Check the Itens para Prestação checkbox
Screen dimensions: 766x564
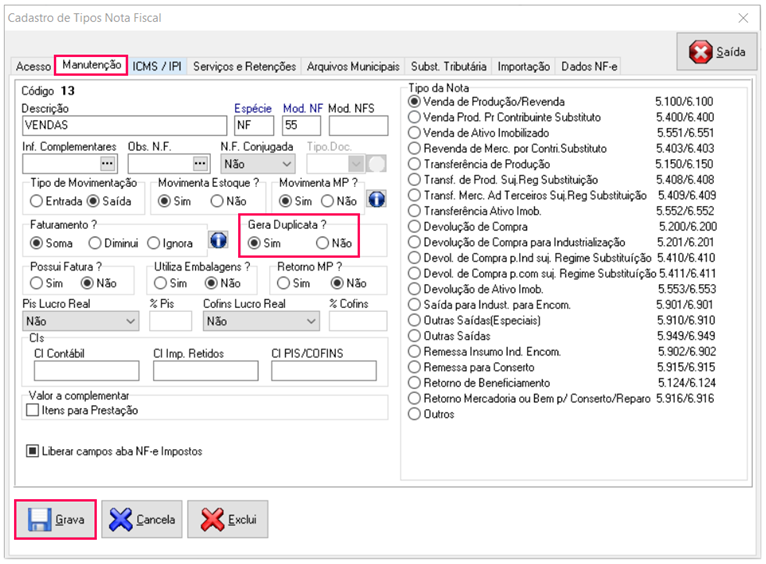(32, 410)
